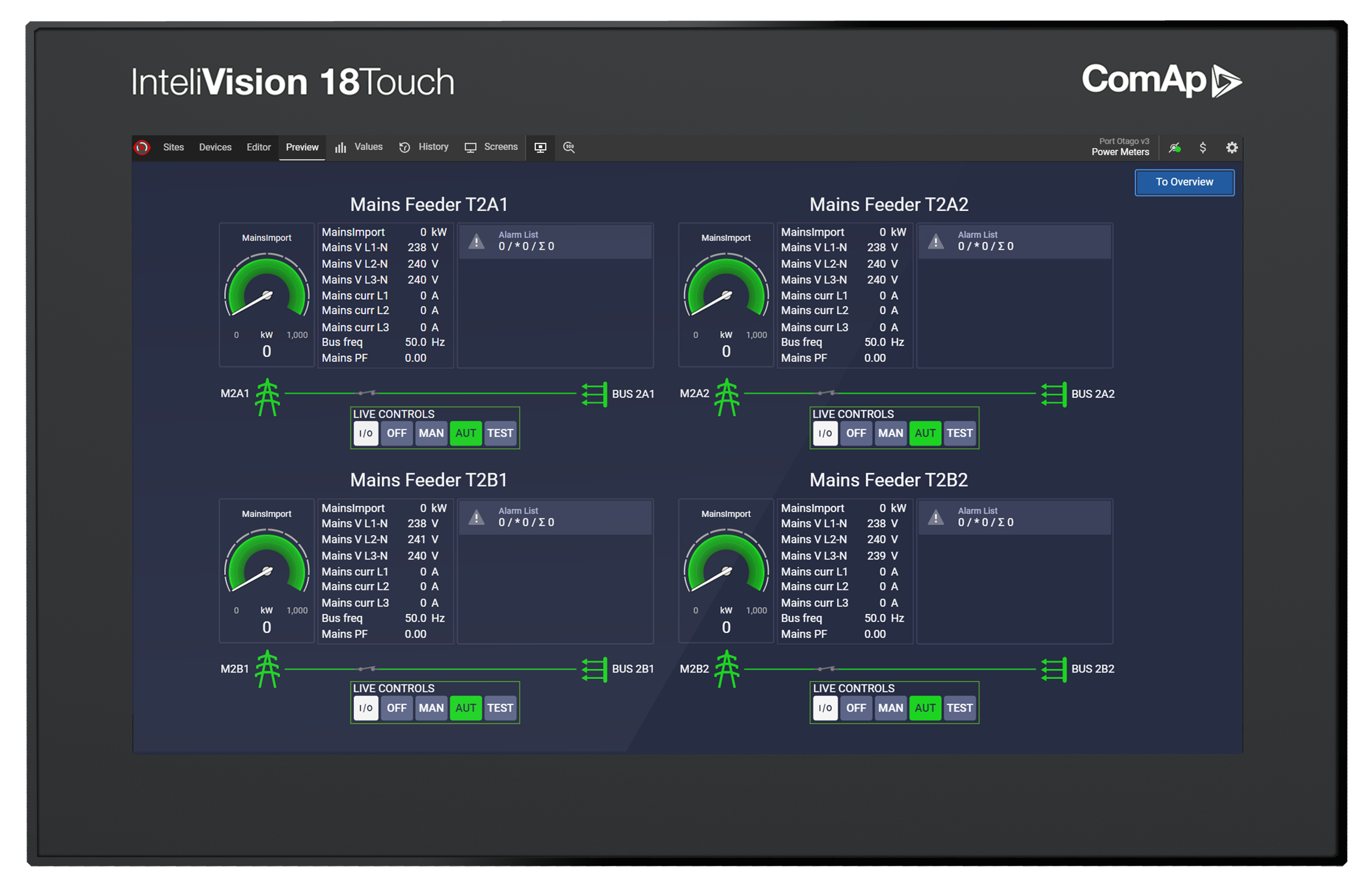Set T2B2 controller to TEST mode
This screenshot has width=1372, height=890.
click(x=959, y=708)
